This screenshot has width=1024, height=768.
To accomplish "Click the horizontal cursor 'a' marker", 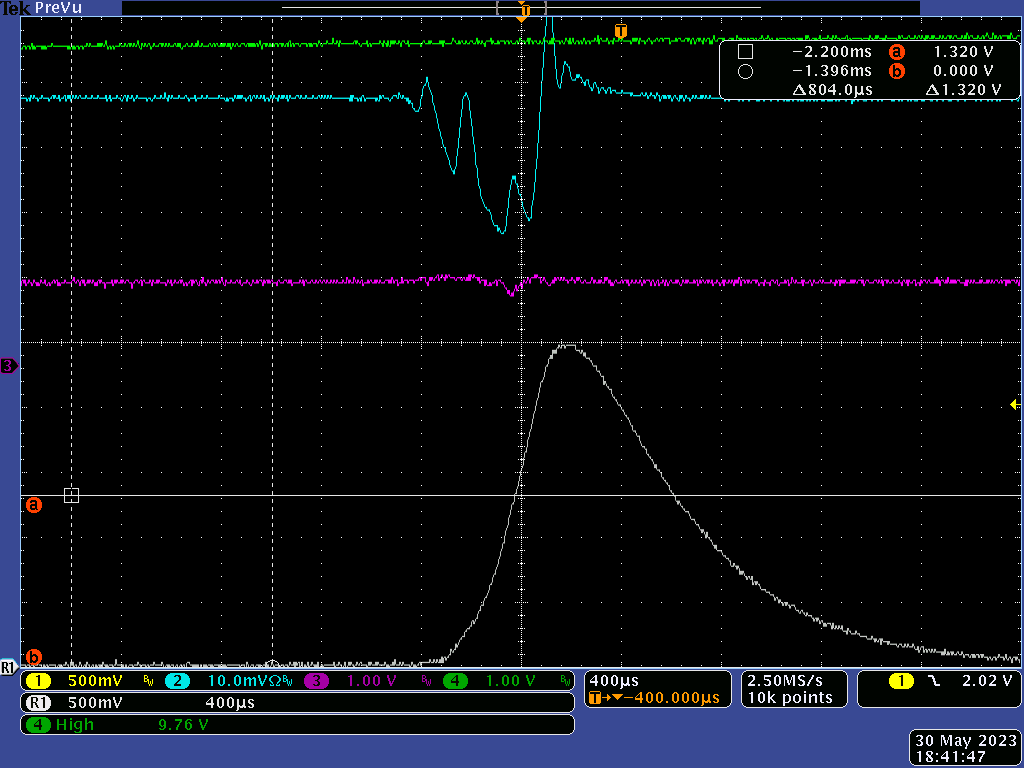I will (33, 506).
